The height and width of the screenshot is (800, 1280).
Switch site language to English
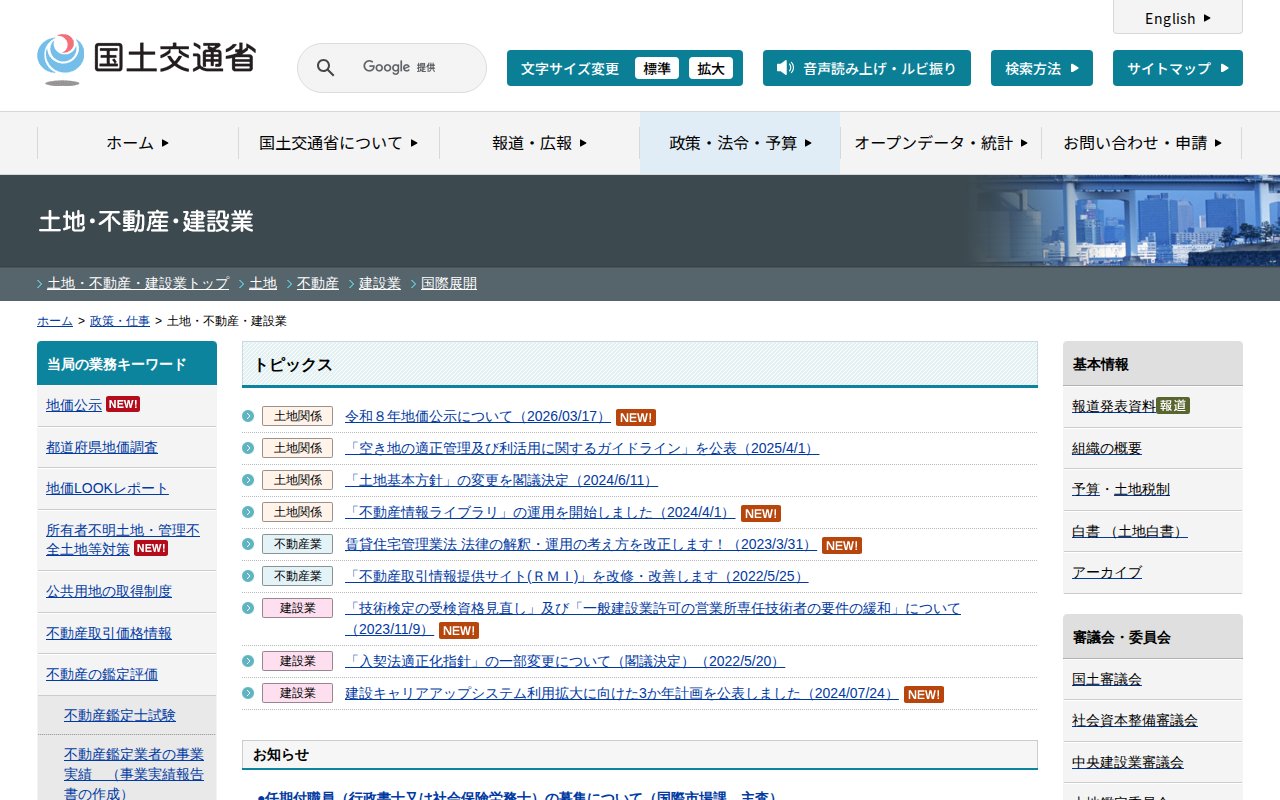click(1177, 18)
